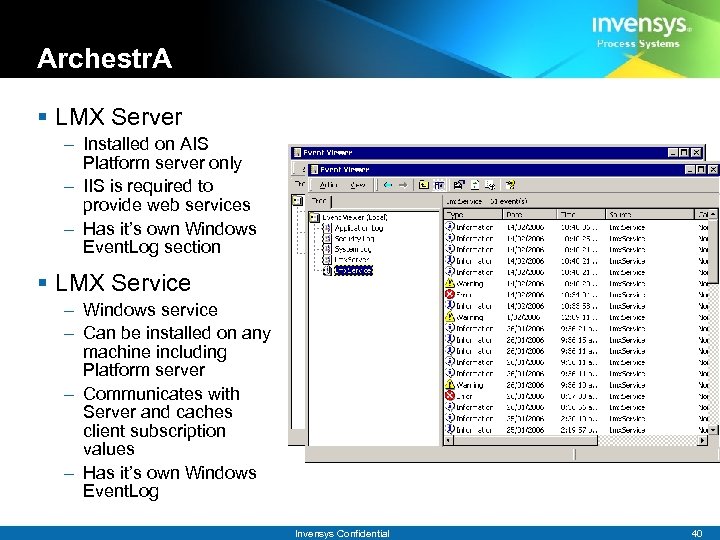Click slide number 40 in the footer
The height and width of the screenshot is (540, 720).
pos(697,534)
